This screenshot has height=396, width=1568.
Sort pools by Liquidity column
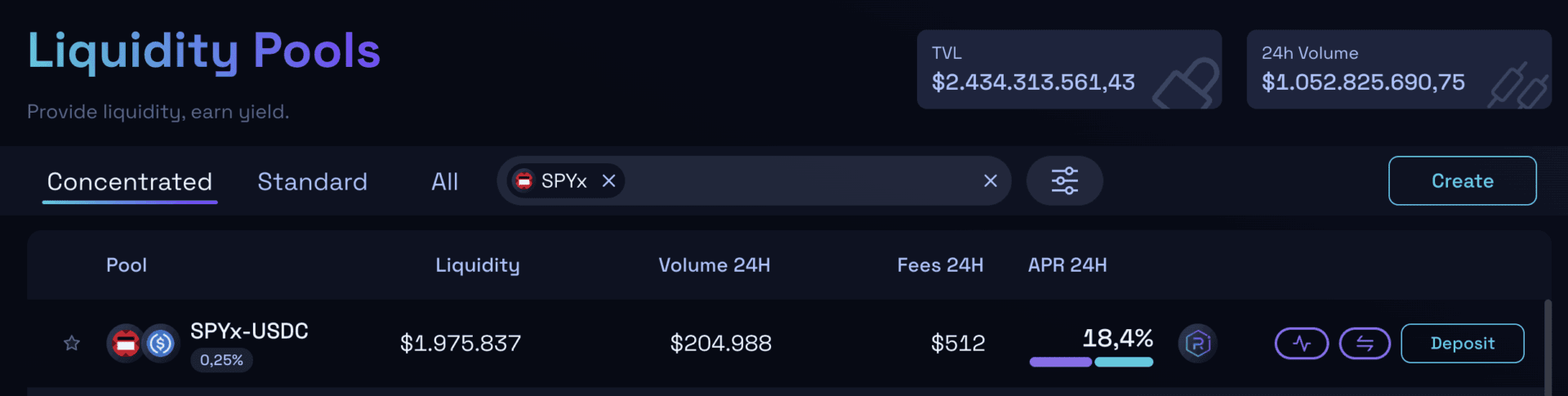tap(478, 265)
